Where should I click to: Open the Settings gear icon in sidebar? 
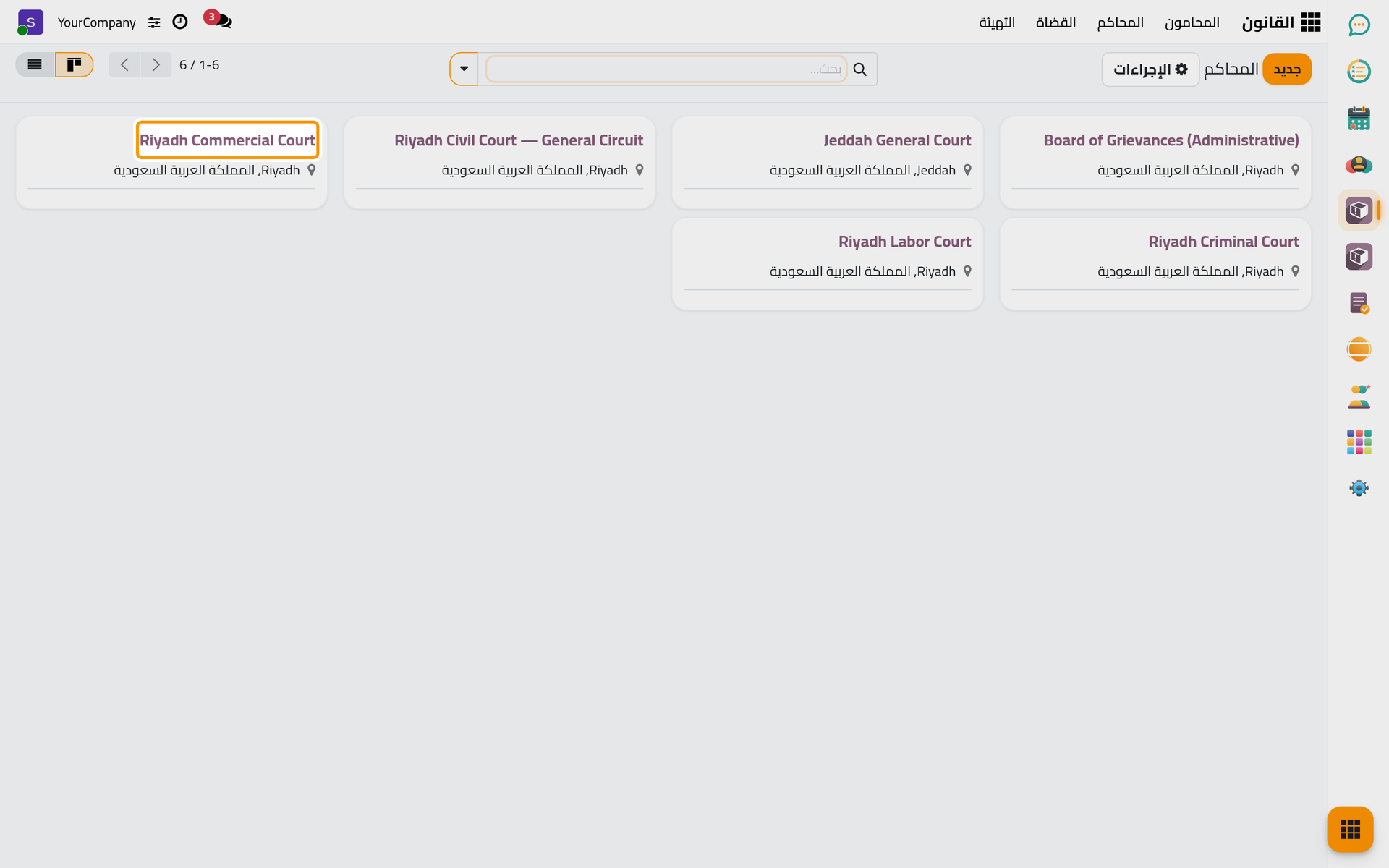click(x=1359, y=488)
